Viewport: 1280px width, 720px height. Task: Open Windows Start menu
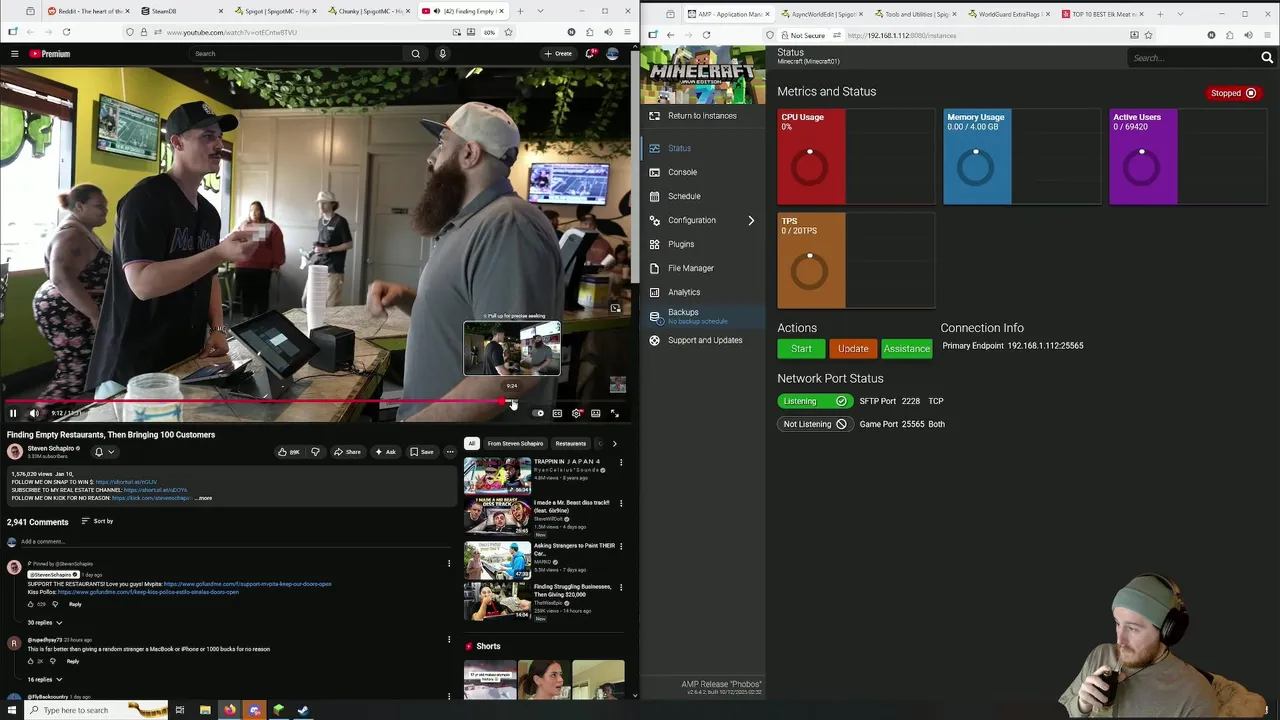[10, 710]
